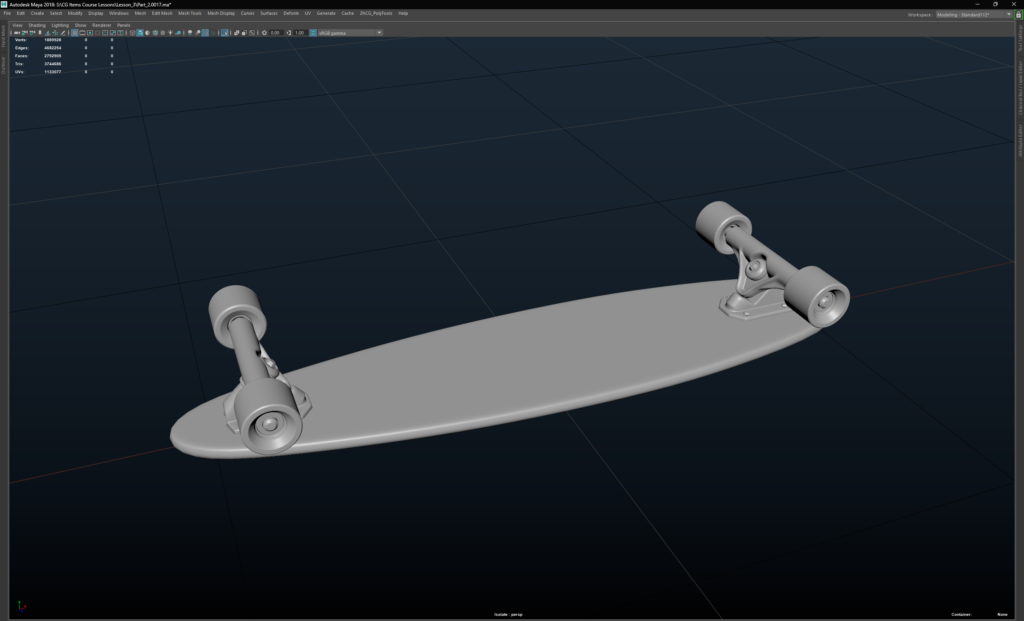Image resolution: width=1024 pixels, height=621 pixels.
Task: Open the Create menu
Action: pos(37,13)
